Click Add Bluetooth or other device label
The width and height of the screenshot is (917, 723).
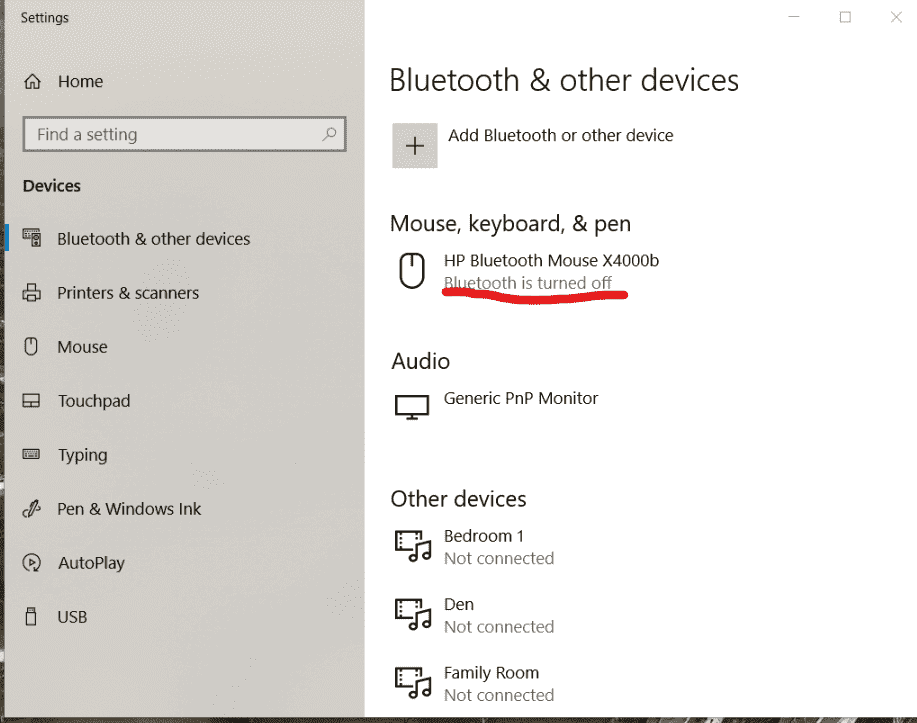click(560, 135)
